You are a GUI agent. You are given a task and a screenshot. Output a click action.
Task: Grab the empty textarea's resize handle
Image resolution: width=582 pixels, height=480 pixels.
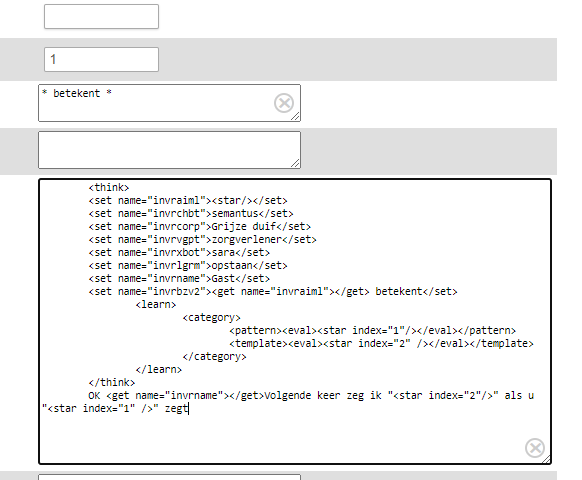pyautogui.click(x=296, y=164)
